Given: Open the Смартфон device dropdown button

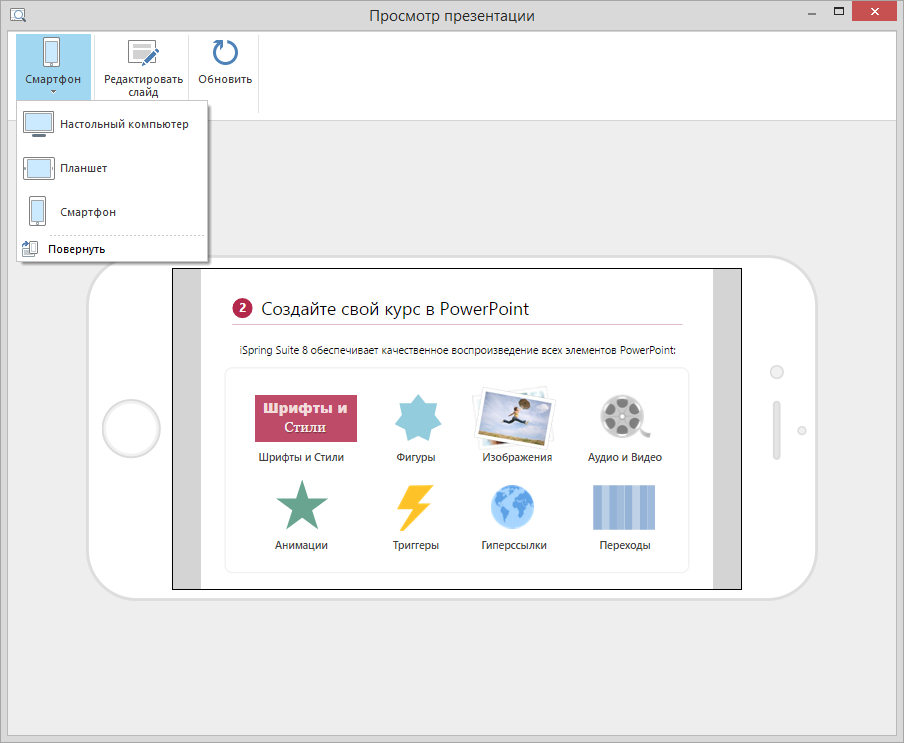Looking at the screenshot, I should click(x=53, y=67).
